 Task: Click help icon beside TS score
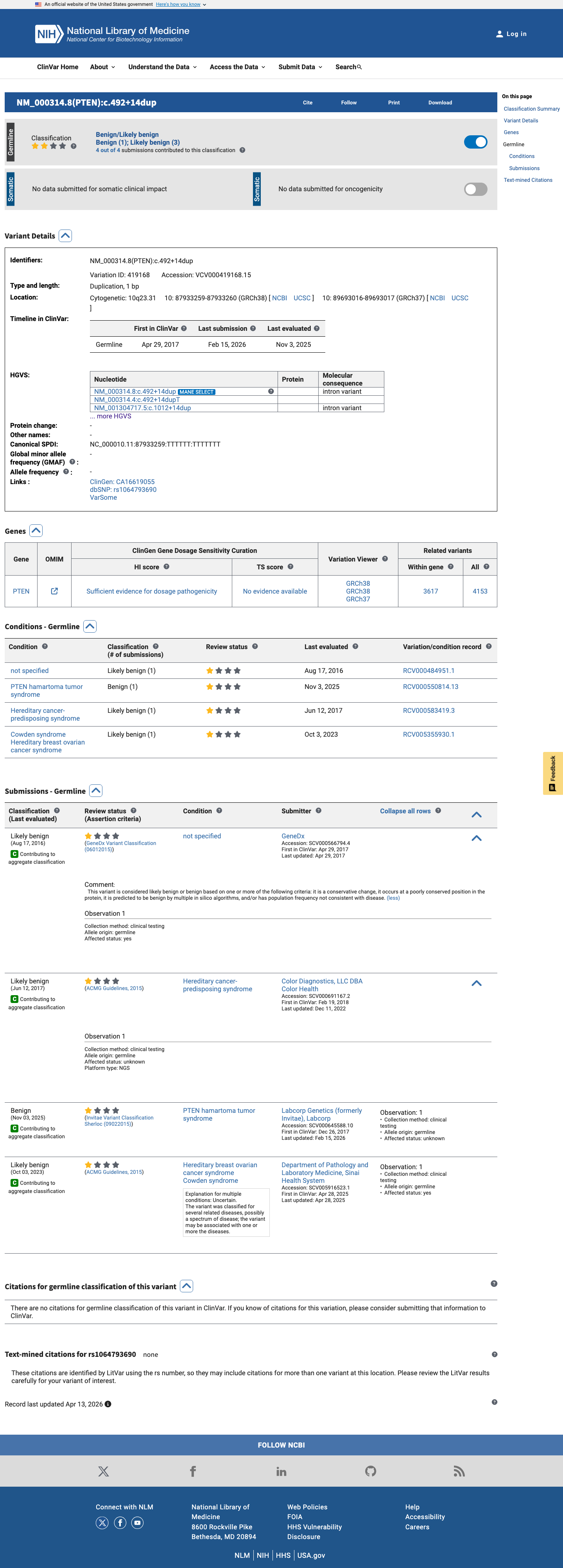click(x=290, y=567)
